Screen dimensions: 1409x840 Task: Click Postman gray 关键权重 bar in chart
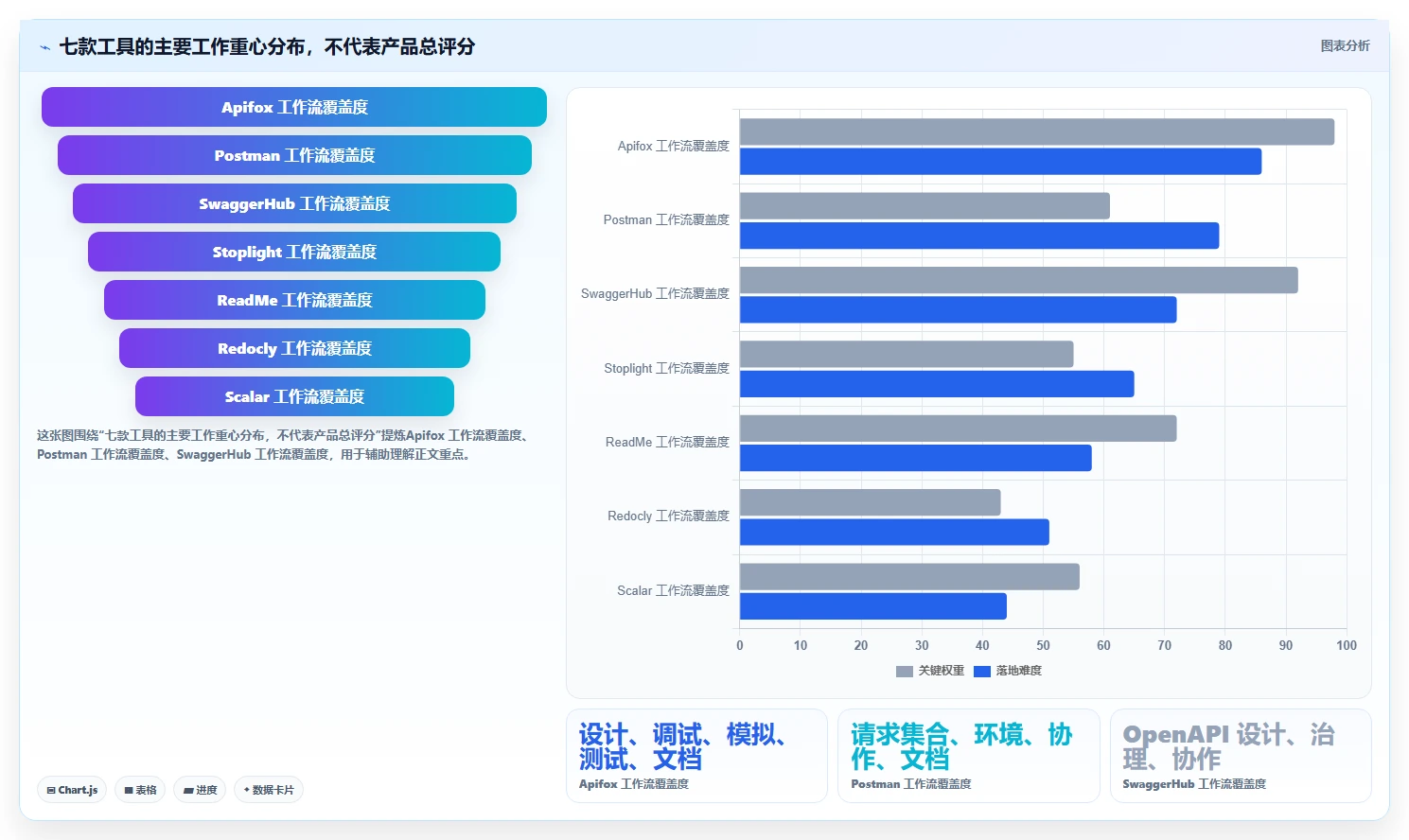coord(925,205)
